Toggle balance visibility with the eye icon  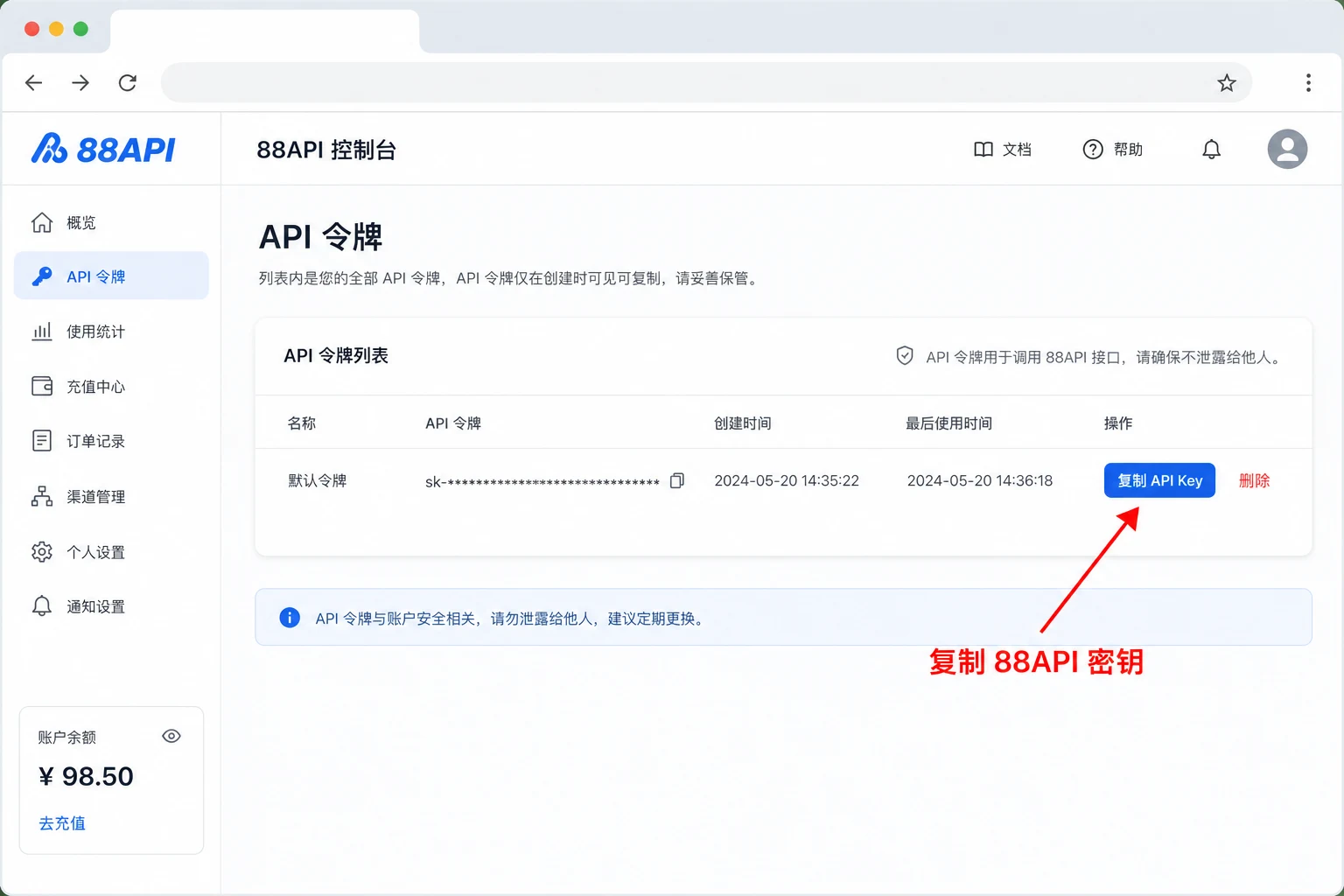pos(171,736)
